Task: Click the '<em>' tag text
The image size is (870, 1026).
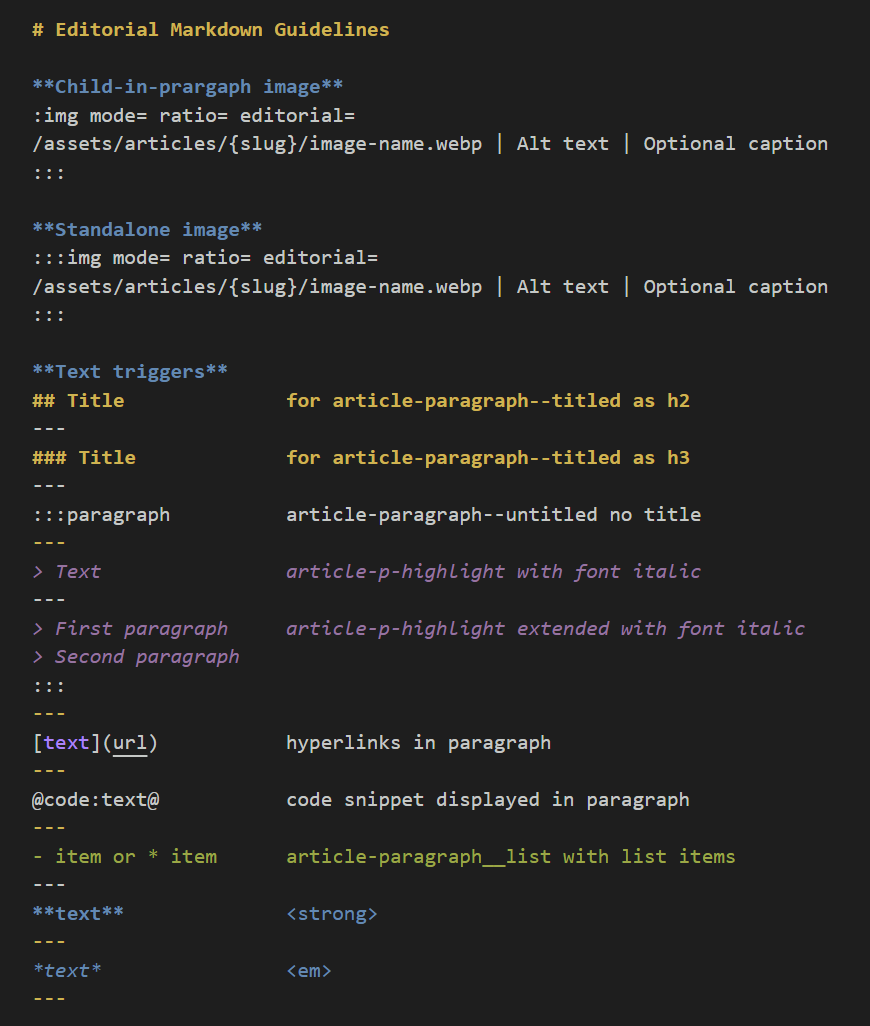Action: 309,971
